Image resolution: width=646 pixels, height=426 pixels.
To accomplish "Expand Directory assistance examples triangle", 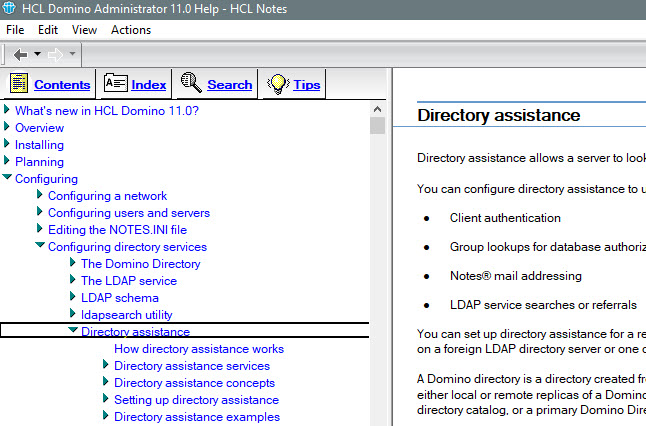I will [x=105, y=415].
